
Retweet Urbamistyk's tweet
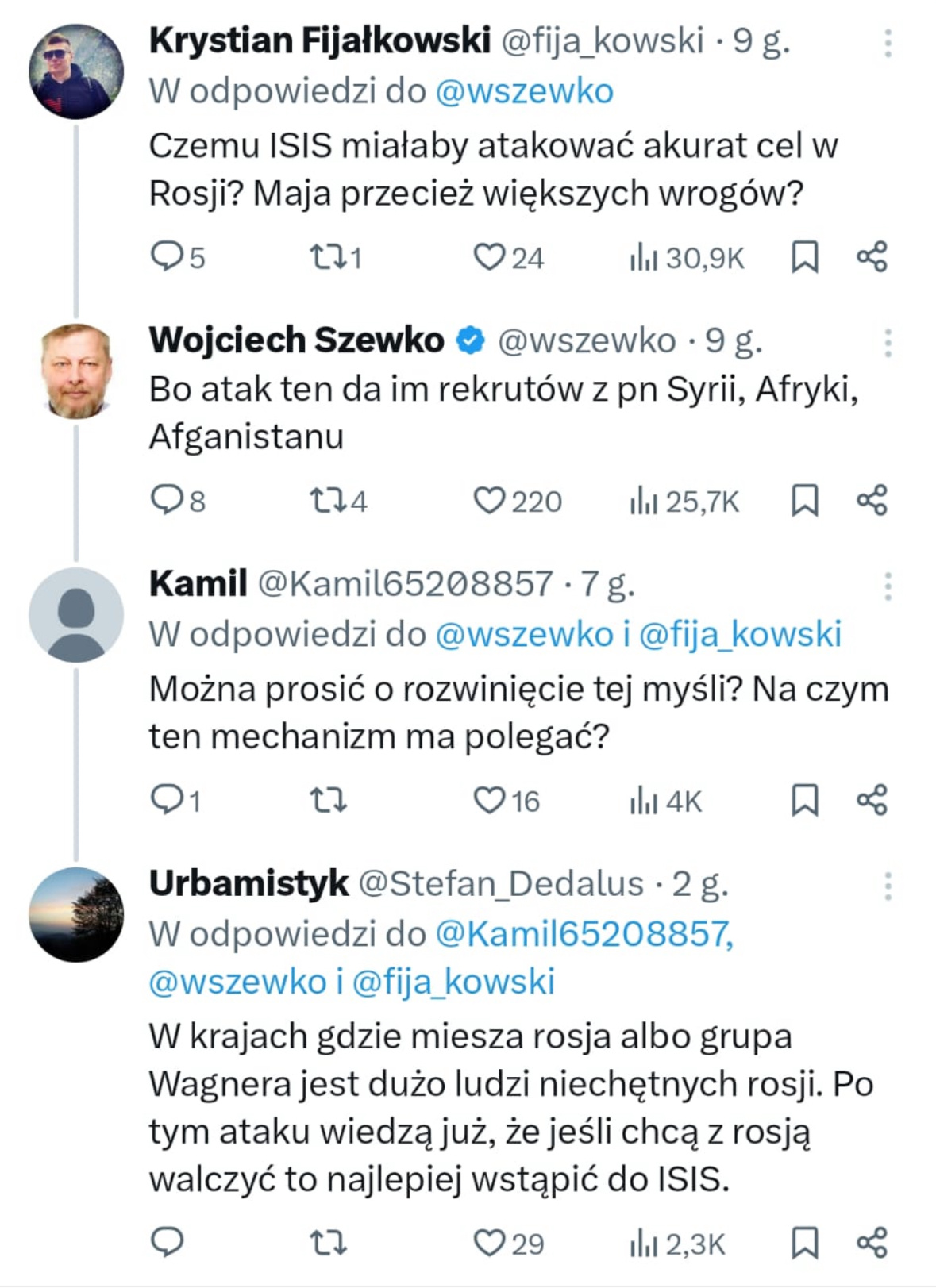(x=328, y=1242)
